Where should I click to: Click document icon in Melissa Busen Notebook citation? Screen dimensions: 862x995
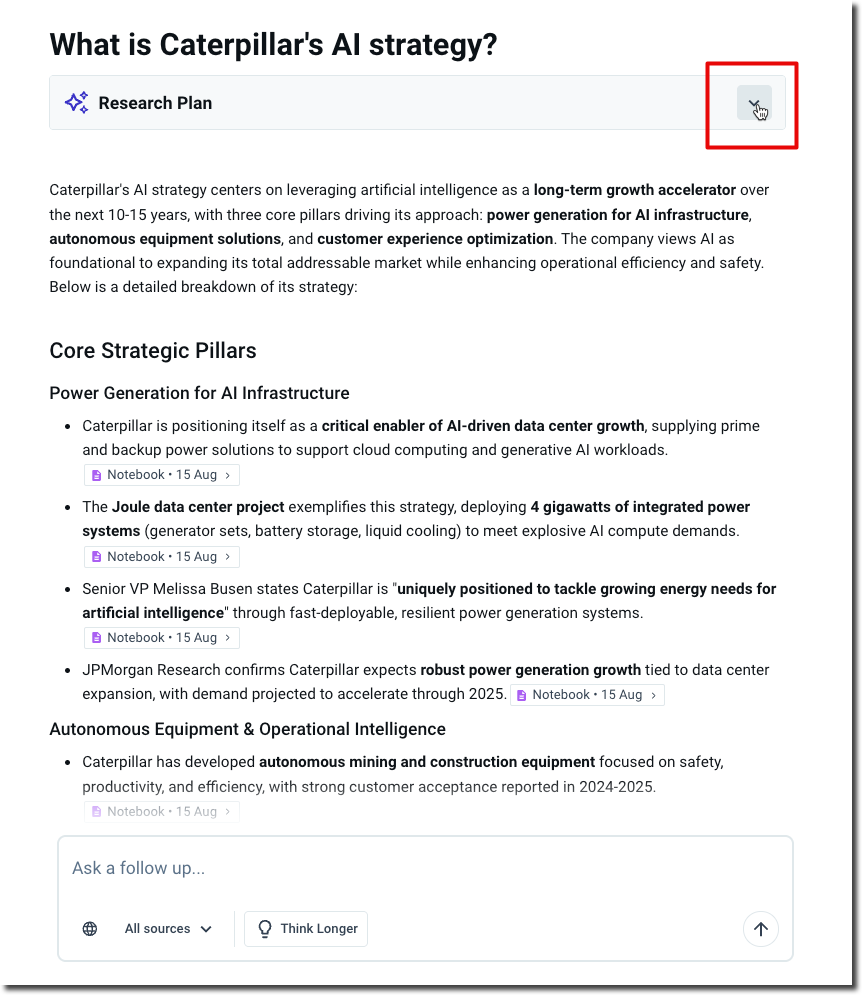pyautogui.click(x=97, y=638)
